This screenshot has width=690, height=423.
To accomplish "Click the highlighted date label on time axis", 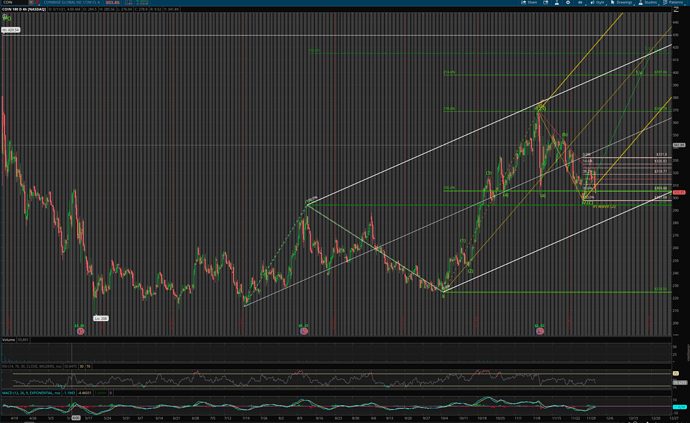I will 76,418.
